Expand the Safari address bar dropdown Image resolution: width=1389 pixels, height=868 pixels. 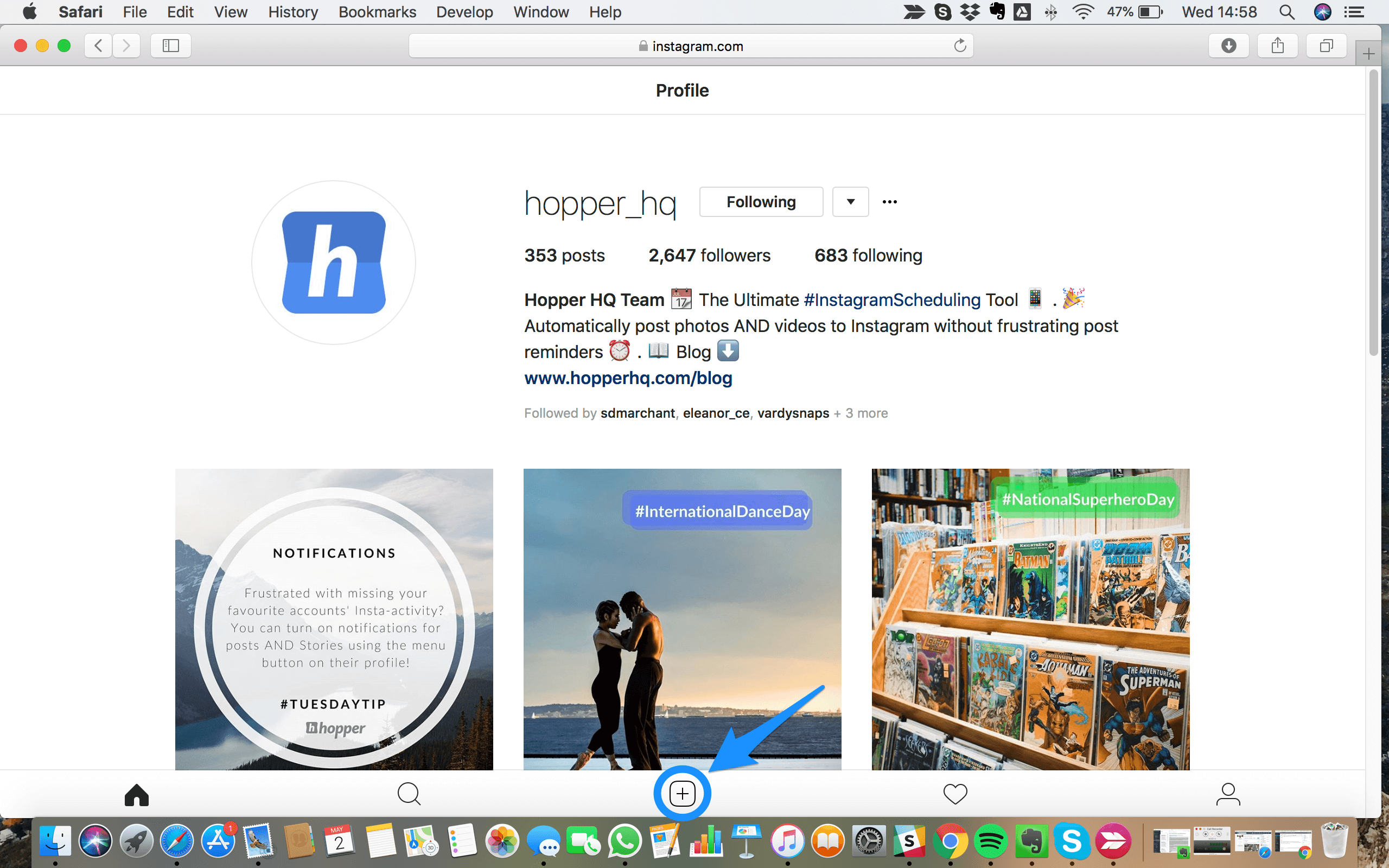click(693, 45)
